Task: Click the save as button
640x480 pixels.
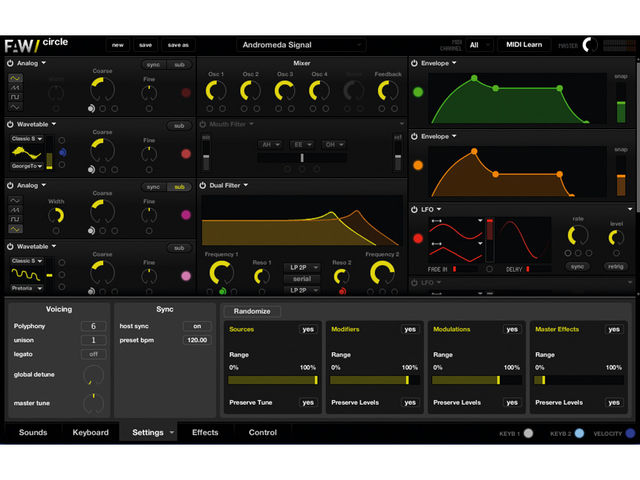Action: tap(178, 45)
